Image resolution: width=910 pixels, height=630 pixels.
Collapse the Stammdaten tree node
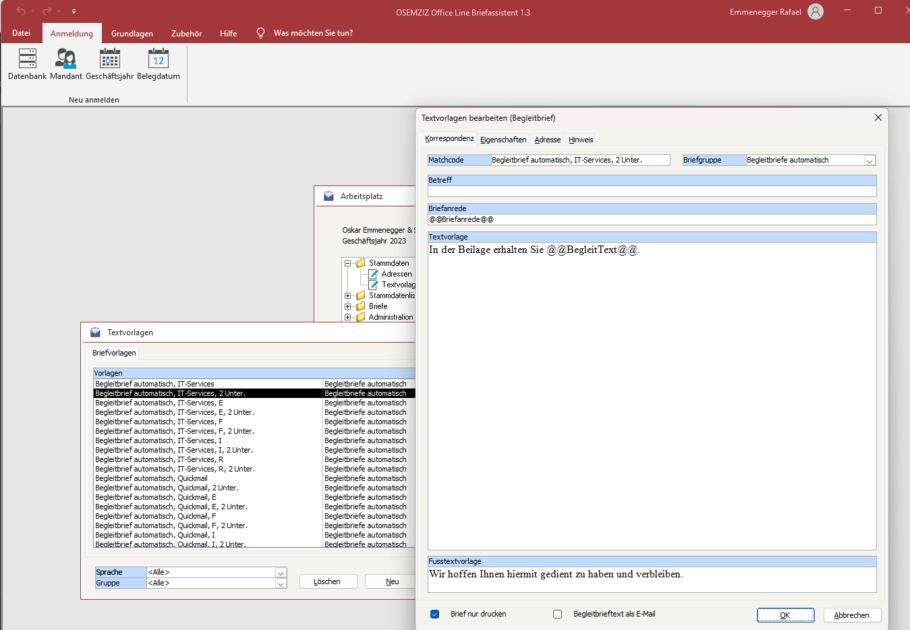(347, 263)
